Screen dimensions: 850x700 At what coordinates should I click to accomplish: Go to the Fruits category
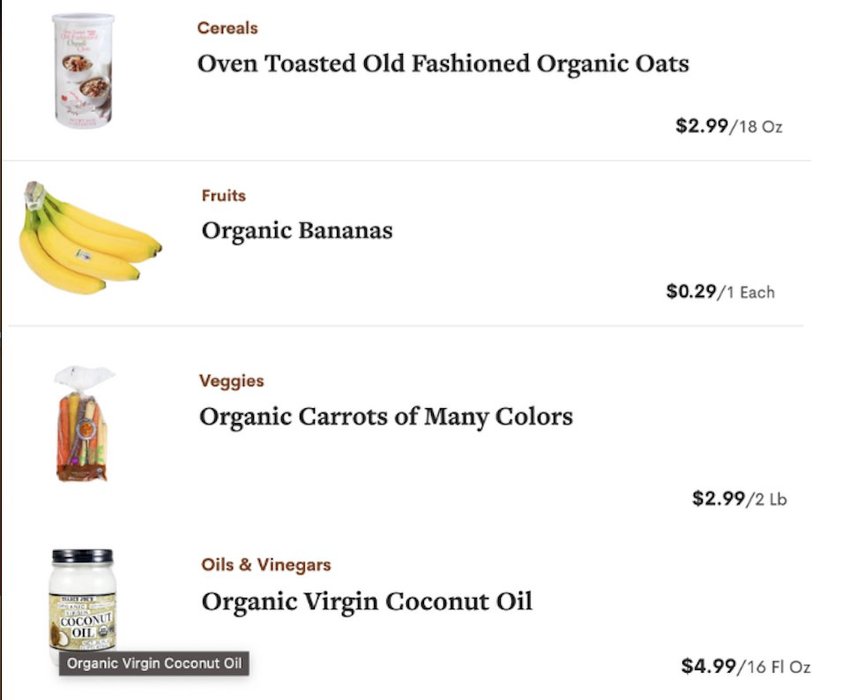[x=223, y=195]
